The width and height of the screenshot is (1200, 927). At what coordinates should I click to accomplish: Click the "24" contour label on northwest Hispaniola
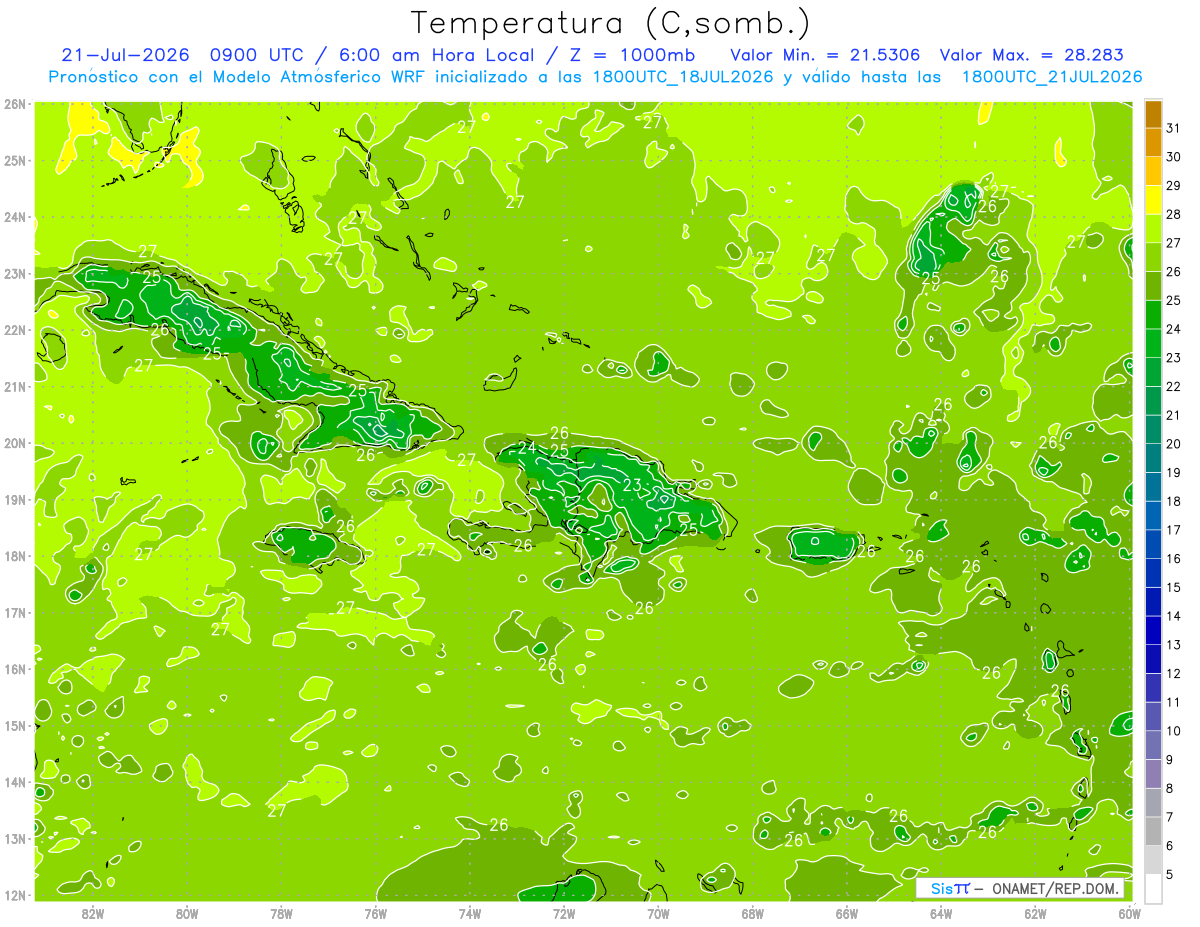tap(527, 449)
